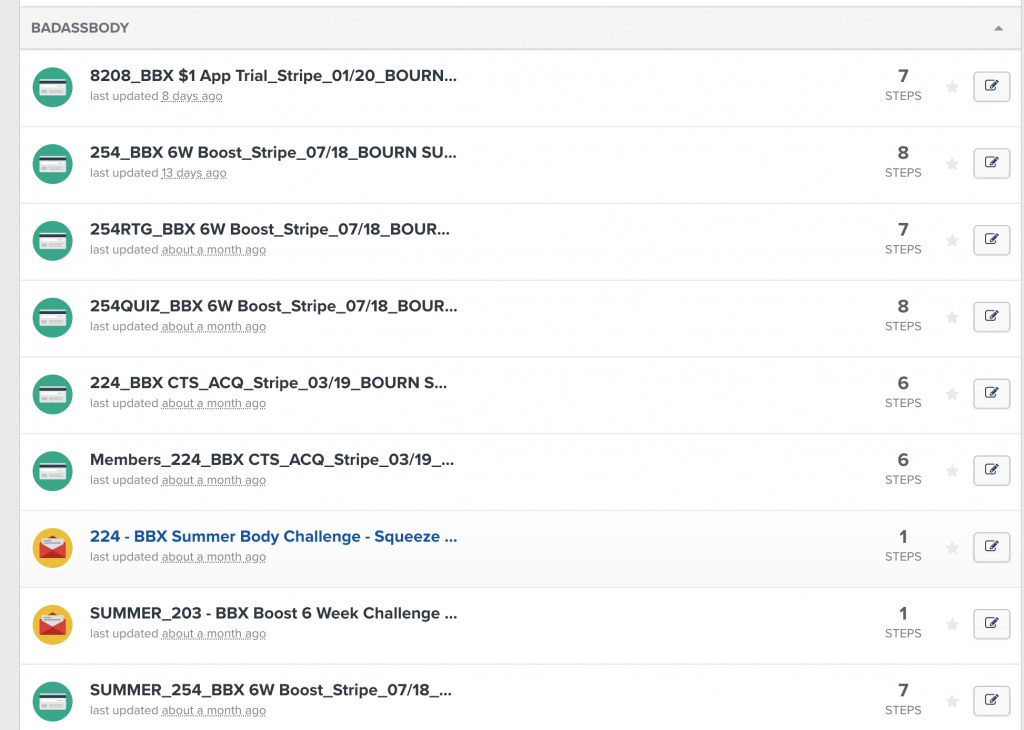This screenshot has width=1024, height=730.
Task: Star the 224_BBX CTS_ACQ funnel
Action: click(x=952, y=394)
